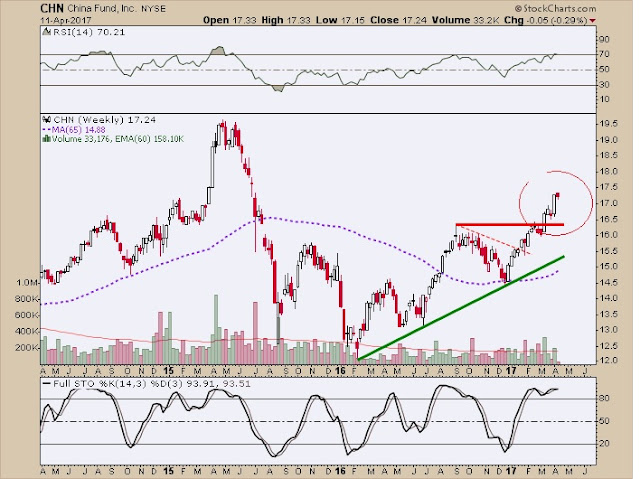Image resolution: width=640 pixels, height=479 pixels.
Task: Click year '17' on the stochastic panel date axis
Action: coord(511,471)
